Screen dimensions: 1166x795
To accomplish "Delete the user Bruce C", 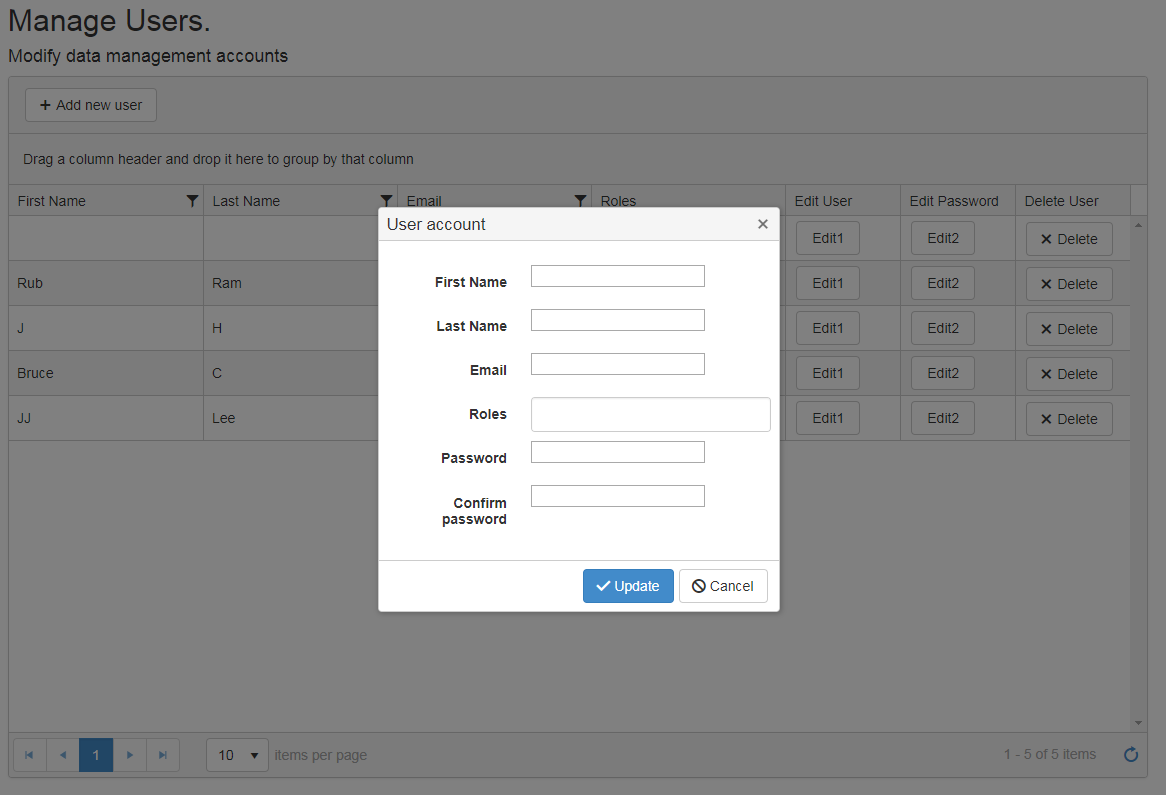I will click(x=1069, y=374).
